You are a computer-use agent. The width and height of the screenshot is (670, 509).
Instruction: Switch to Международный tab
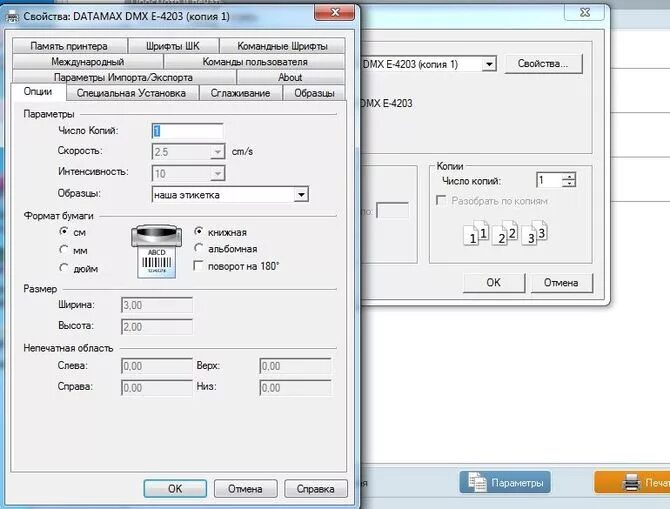[88, 62]
